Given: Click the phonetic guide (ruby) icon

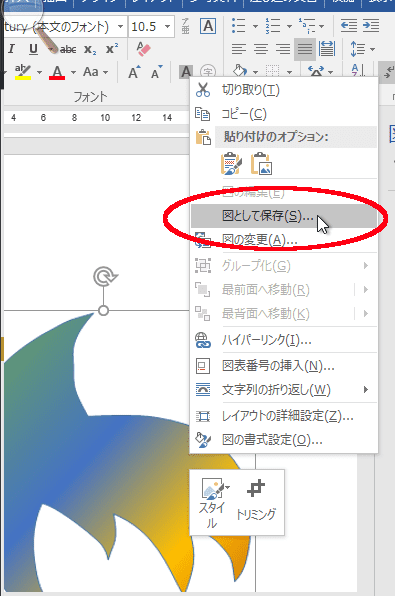Looking at the screenshot, I should [x=186, y=26].
